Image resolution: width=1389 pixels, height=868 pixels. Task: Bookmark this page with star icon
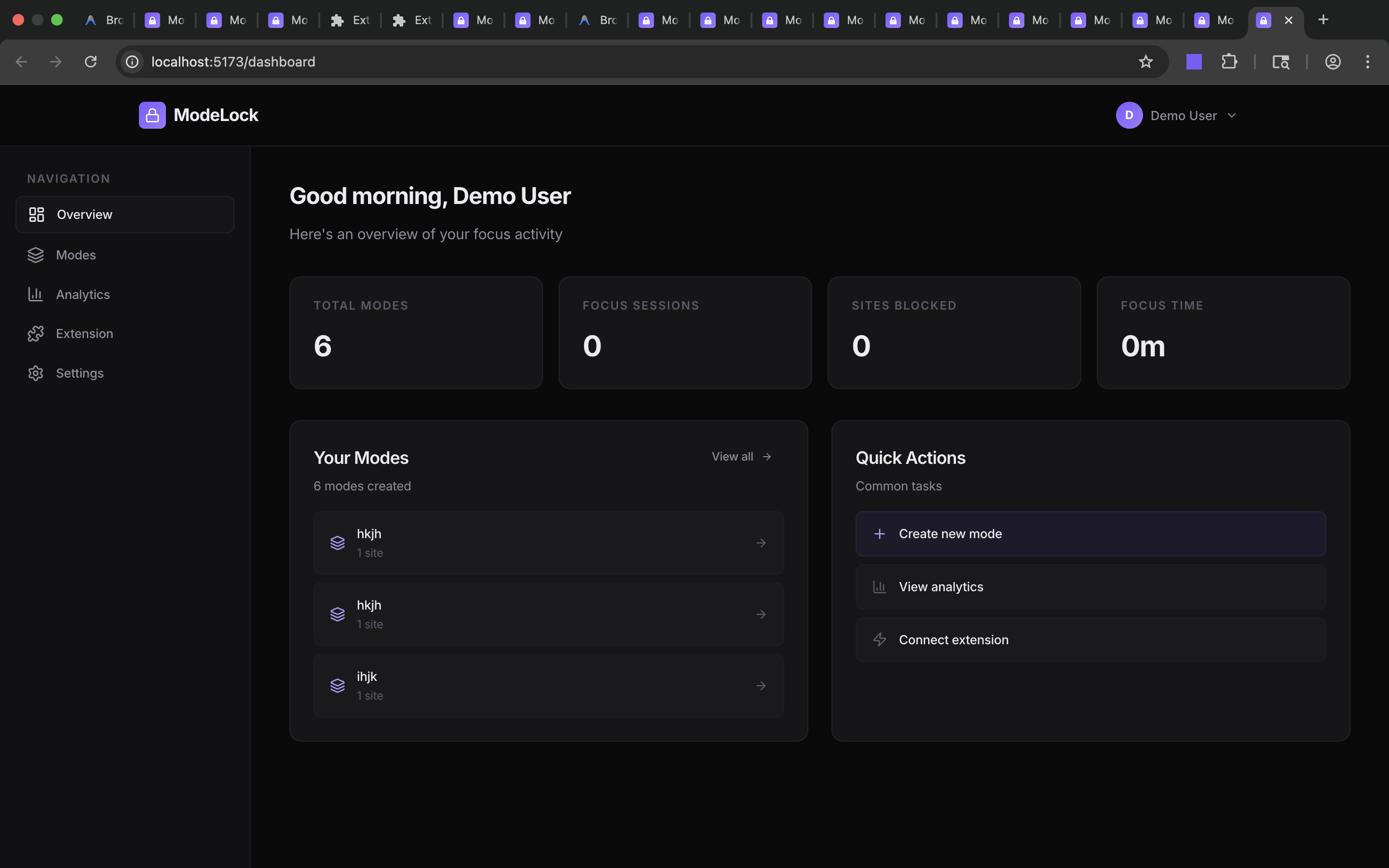[1145, 62]
